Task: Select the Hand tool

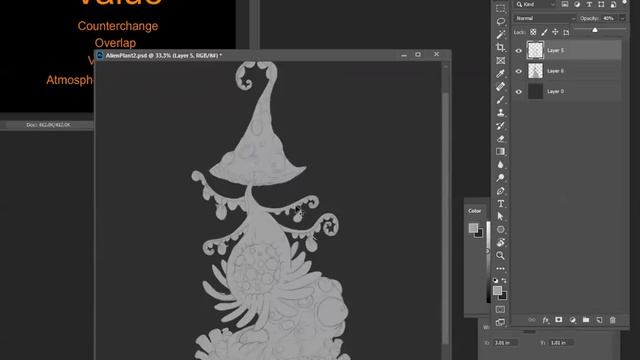Action: pyautogui.click(x=500, y=242)
